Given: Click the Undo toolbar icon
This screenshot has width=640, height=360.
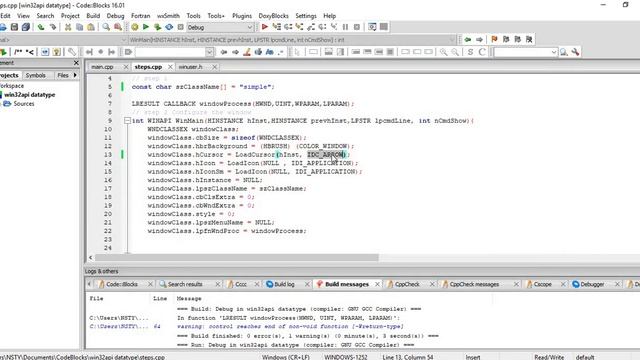Looking at the screenshot, I should tap(41, 27).
